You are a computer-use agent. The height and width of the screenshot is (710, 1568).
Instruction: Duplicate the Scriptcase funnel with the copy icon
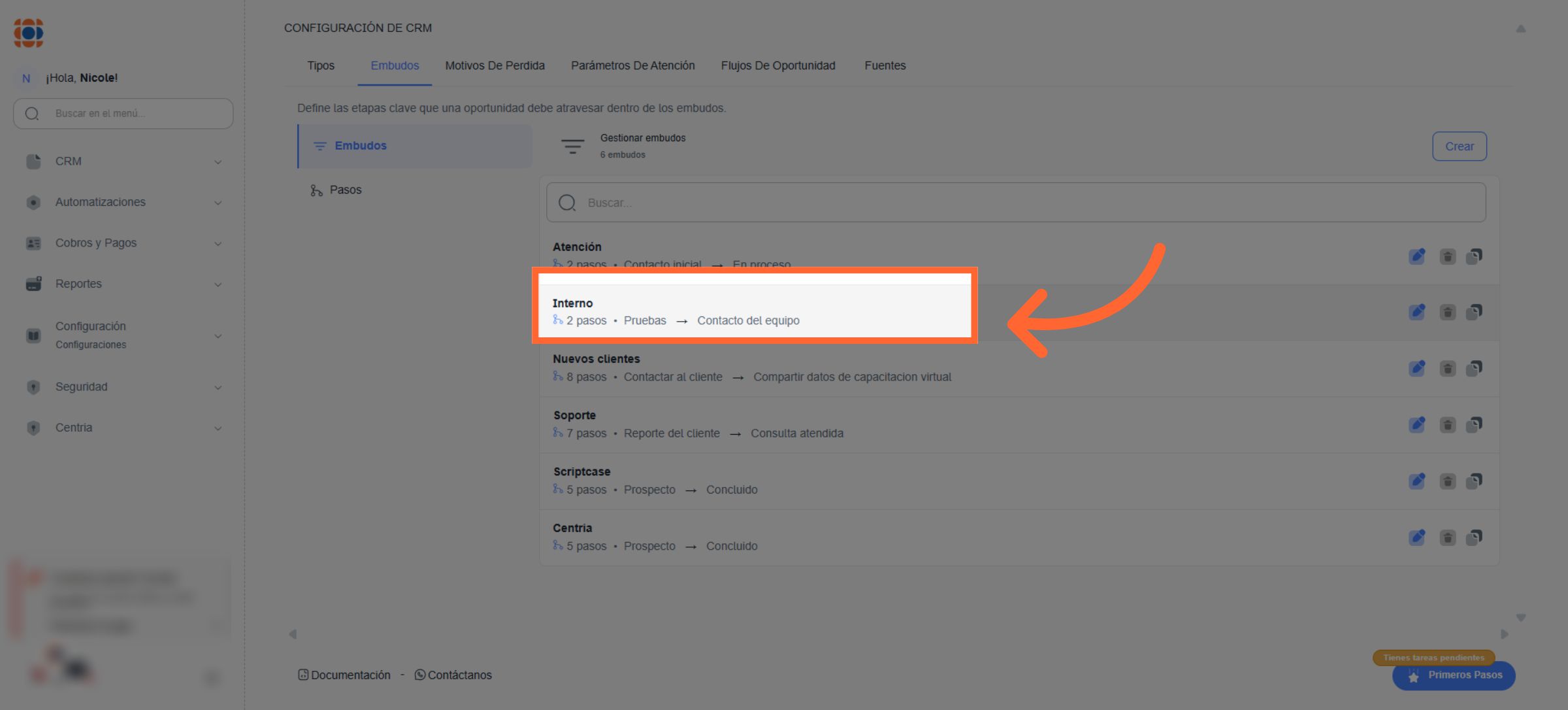[x=1474, y=482]
